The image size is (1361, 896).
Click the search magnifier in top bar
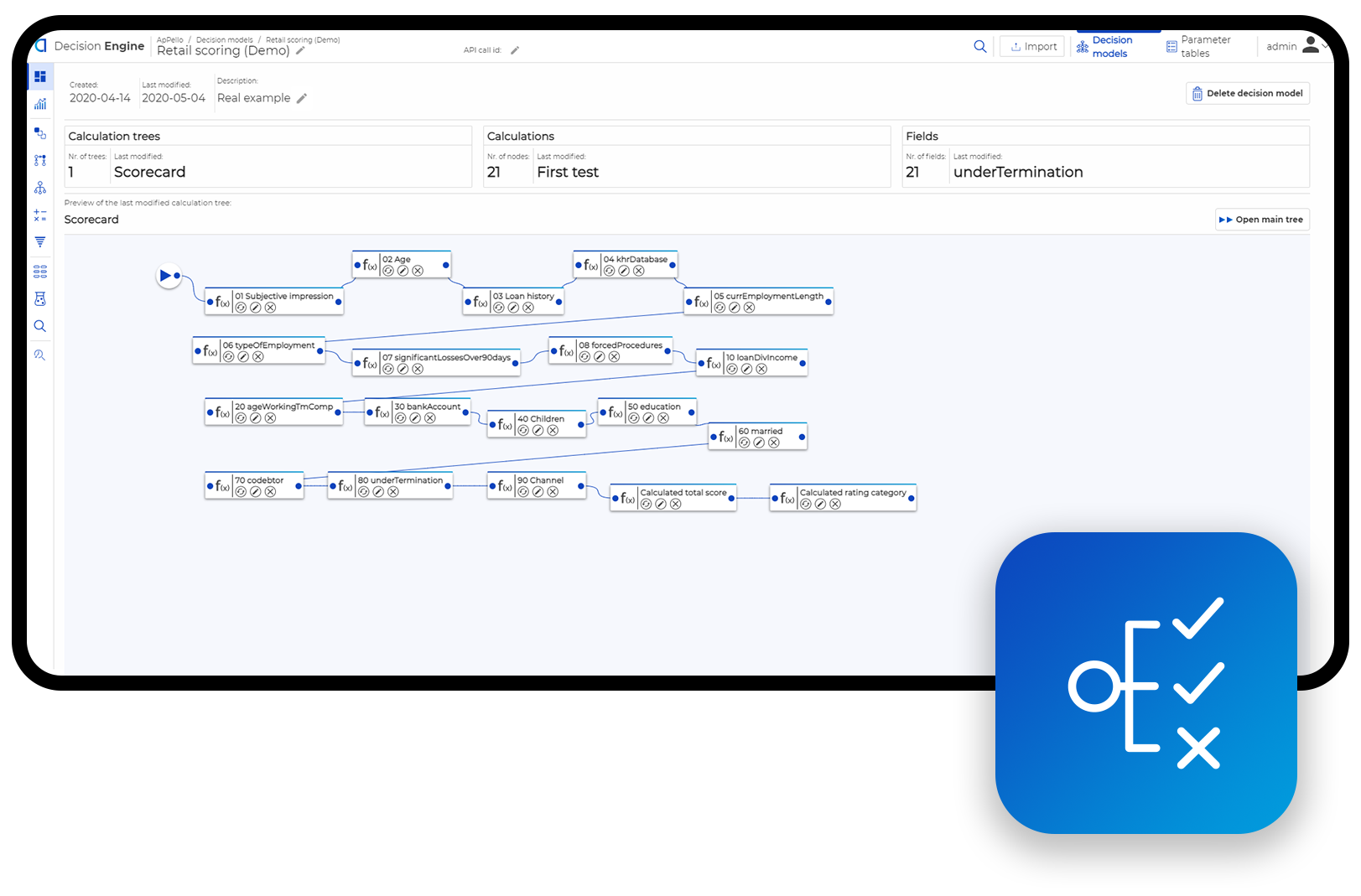click(979, 47)
